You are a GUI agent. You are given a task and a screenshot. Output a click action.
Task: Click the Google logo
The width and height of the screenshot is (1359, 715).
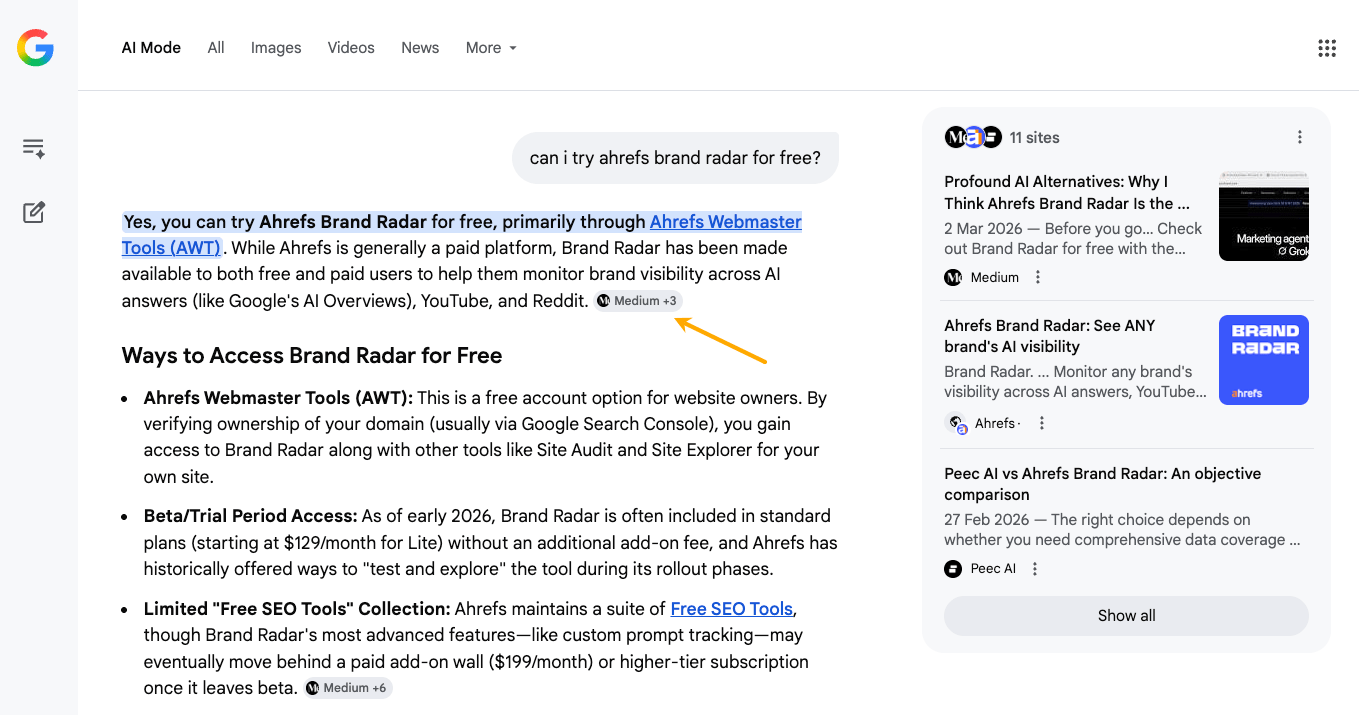point(35,47)
